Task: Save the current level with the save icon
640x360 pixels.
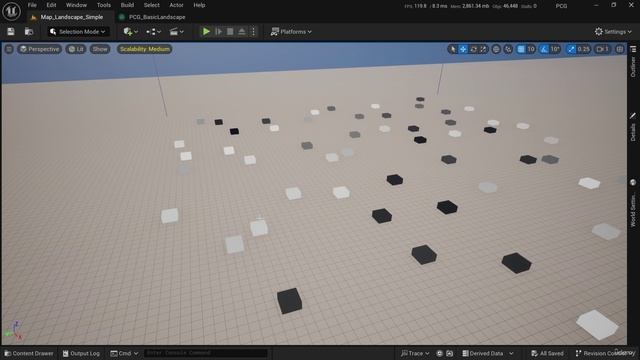Action: coord(11,31)
